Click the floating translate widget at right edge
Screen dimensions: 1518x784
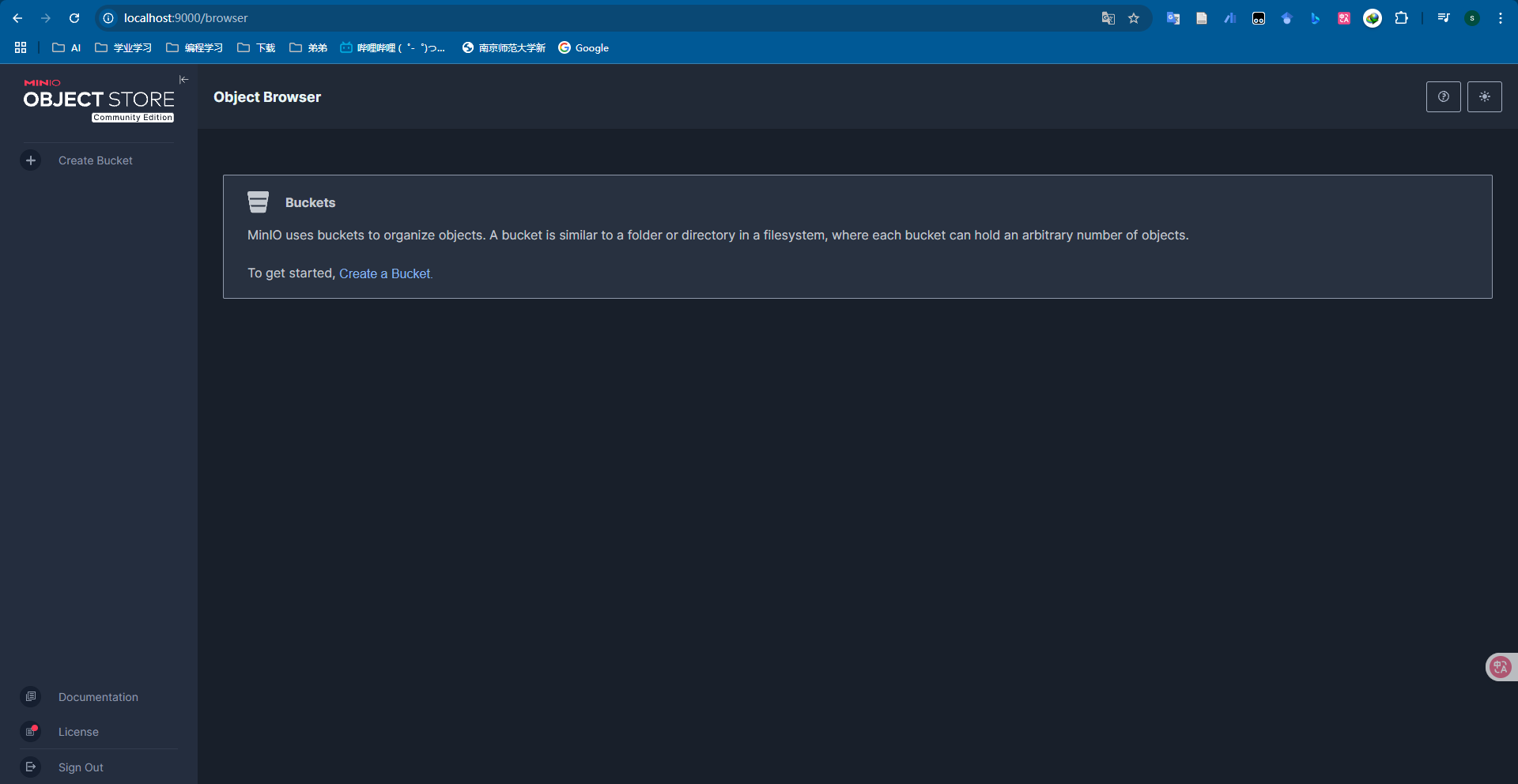tap(1500, 667)
